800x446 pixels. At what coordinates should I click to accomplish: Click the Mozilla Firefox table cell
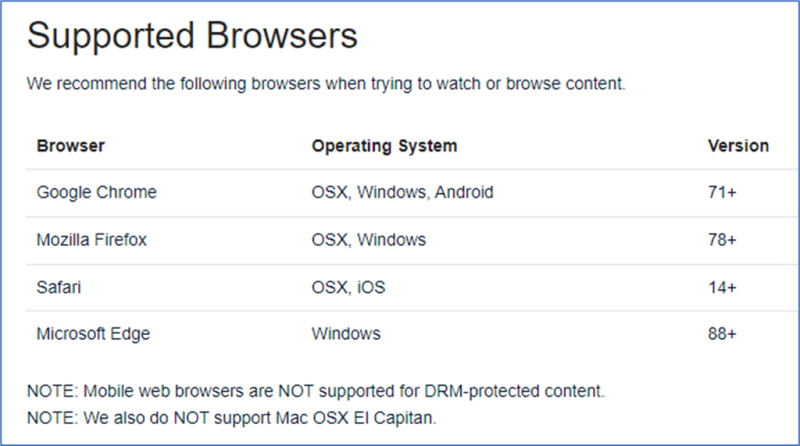click(x=91, y=239)
